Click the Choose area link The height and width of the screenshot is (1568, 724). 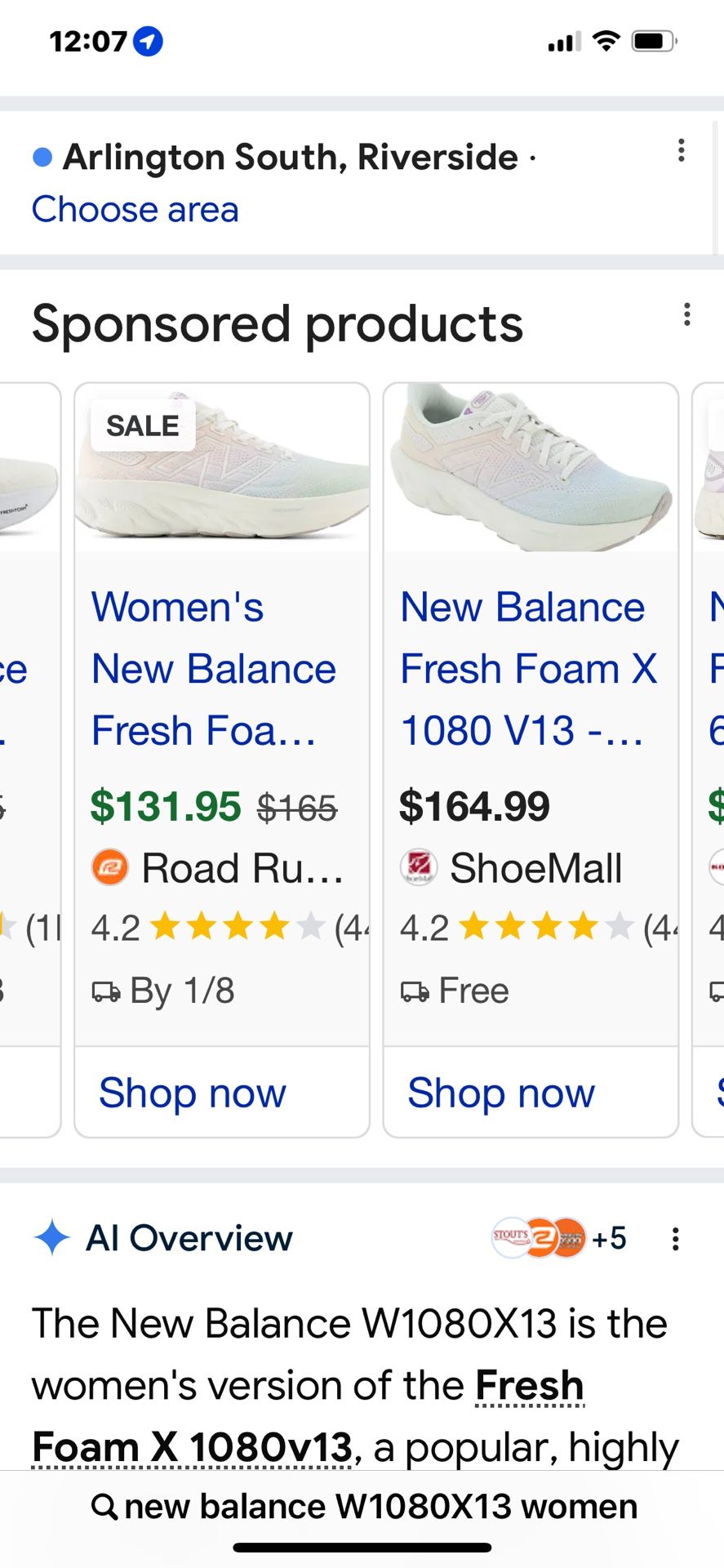point(135,210)
